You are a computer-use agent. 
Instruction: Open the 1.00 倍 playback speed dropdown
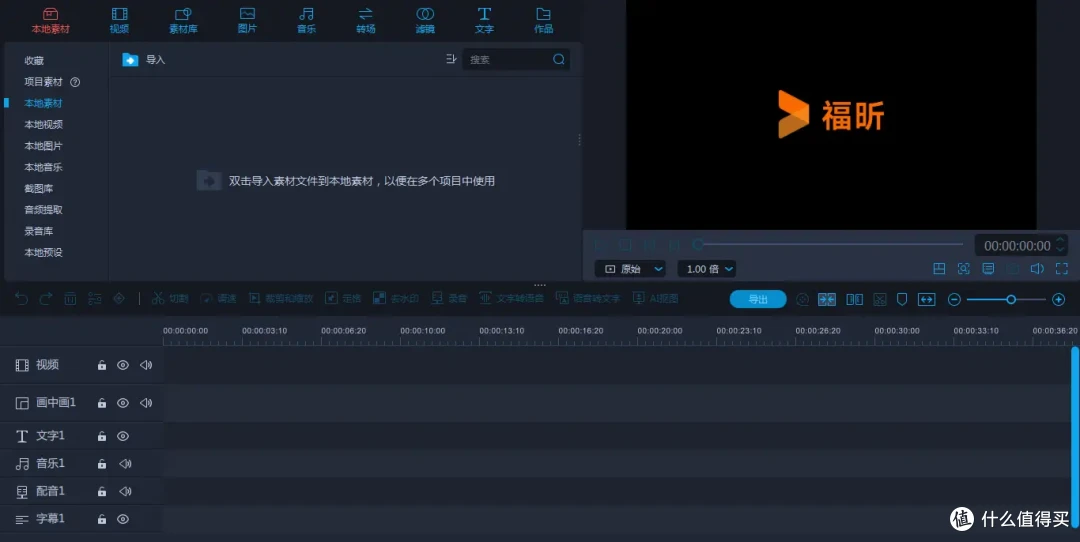point(707,269)
